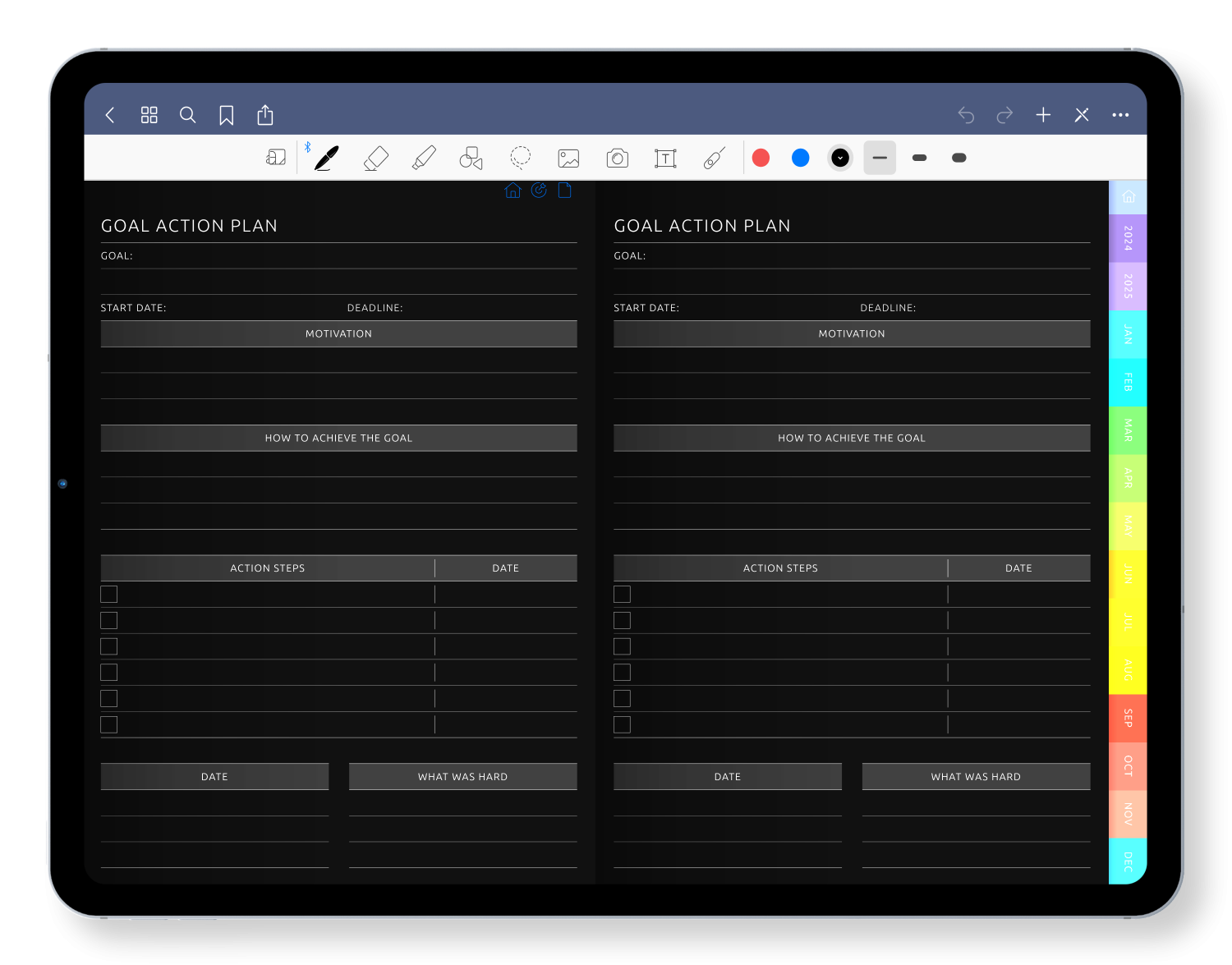Open the NOV month tab
Image resolution: width=1232 pixels, height=965 pixels.
coord(1129,814)
